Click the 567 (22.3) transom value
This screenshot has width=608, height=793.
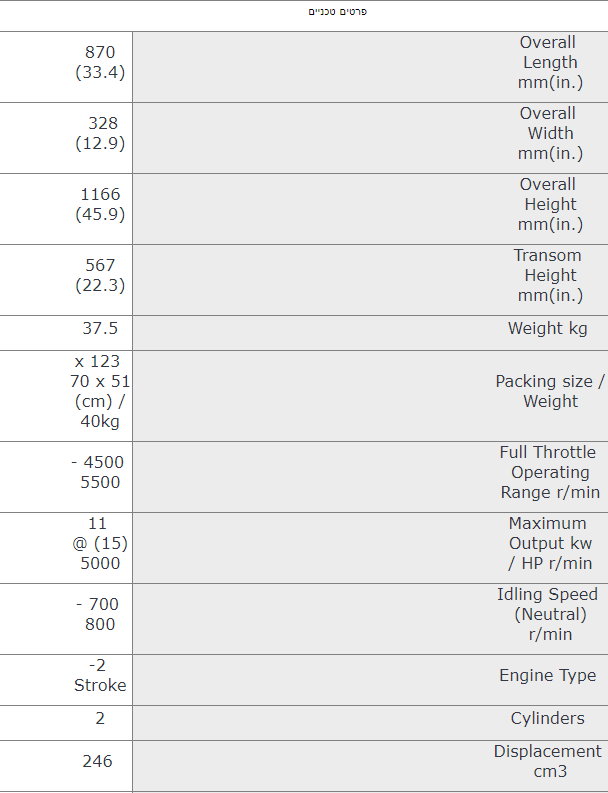coord(100,275)
